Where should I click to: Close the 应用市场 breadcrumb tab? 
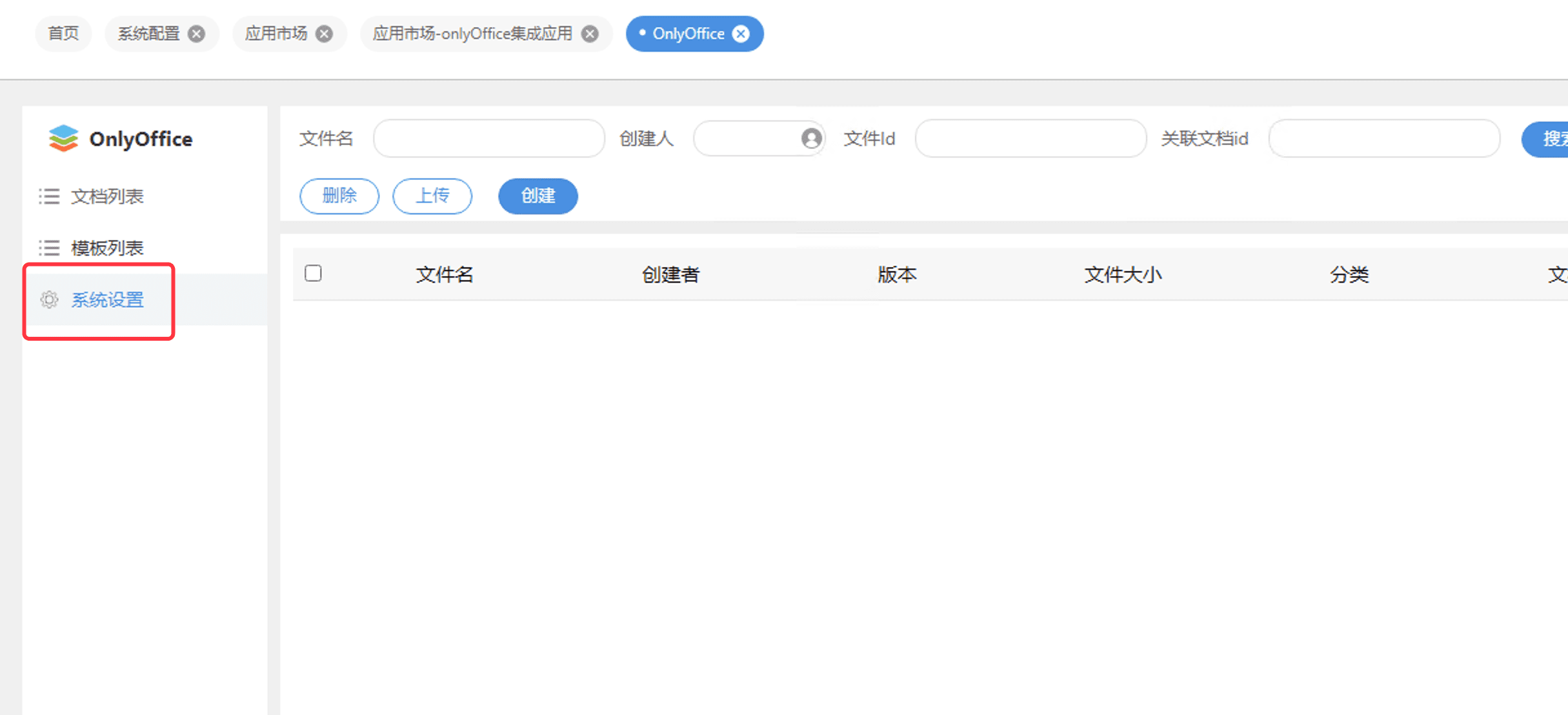coord(324,34)
